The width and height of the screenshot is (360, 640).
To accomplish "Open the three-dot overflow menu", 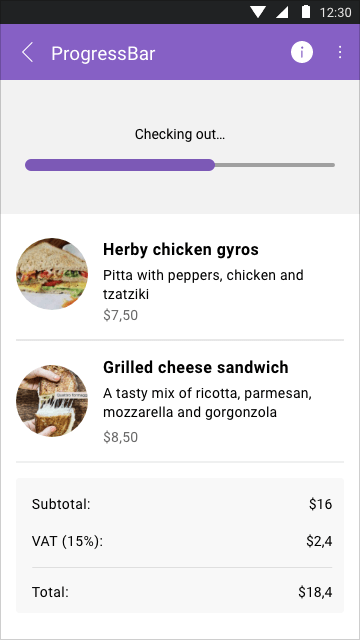I will 340,52.
